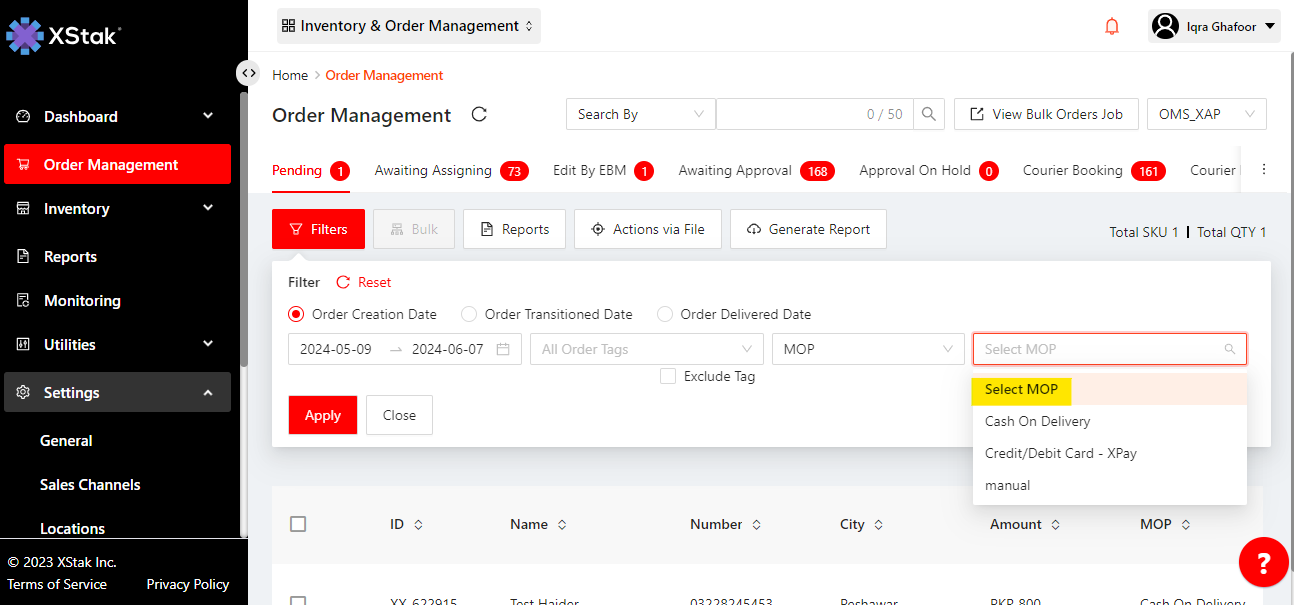Expand the OMS_XAP store dropdown

pos(1206,115)
